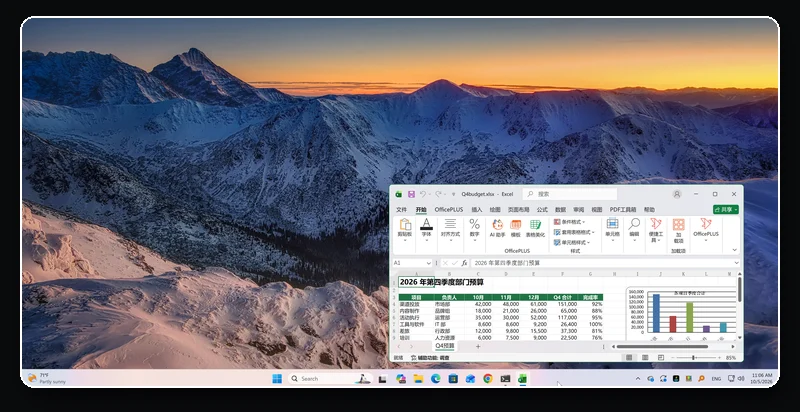Open File Explorer from the taskbar

coord(418,378)
